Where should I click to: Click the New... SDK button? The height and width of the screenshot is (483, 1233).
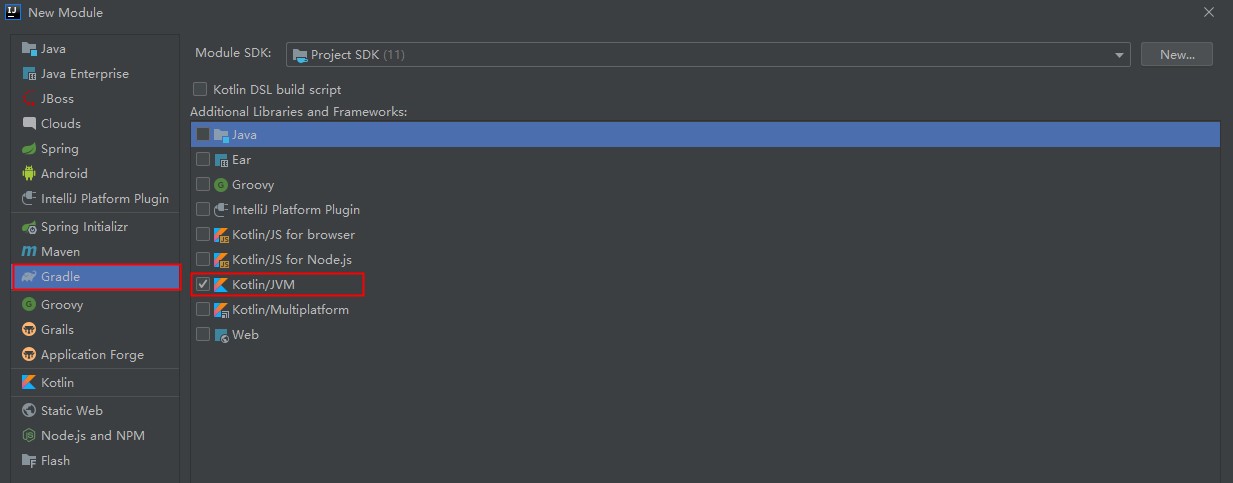[1177, 55]
